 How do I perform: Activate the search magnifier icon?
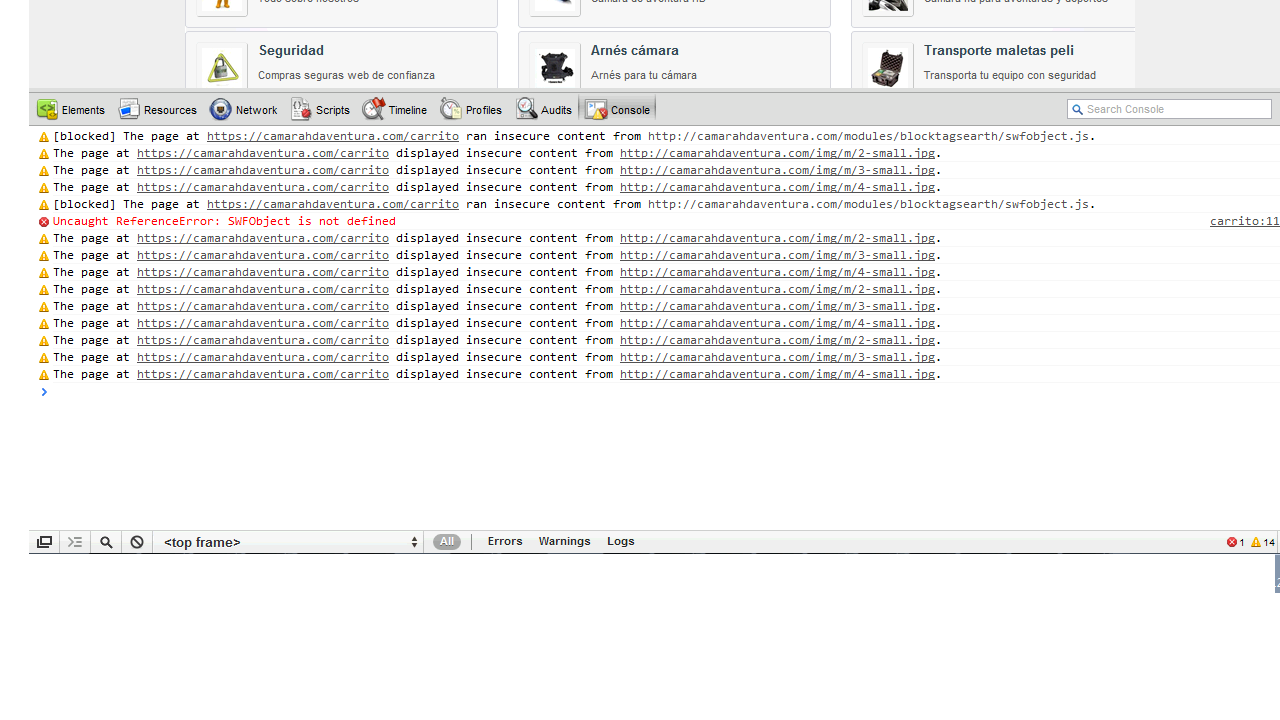coord(106,542)
